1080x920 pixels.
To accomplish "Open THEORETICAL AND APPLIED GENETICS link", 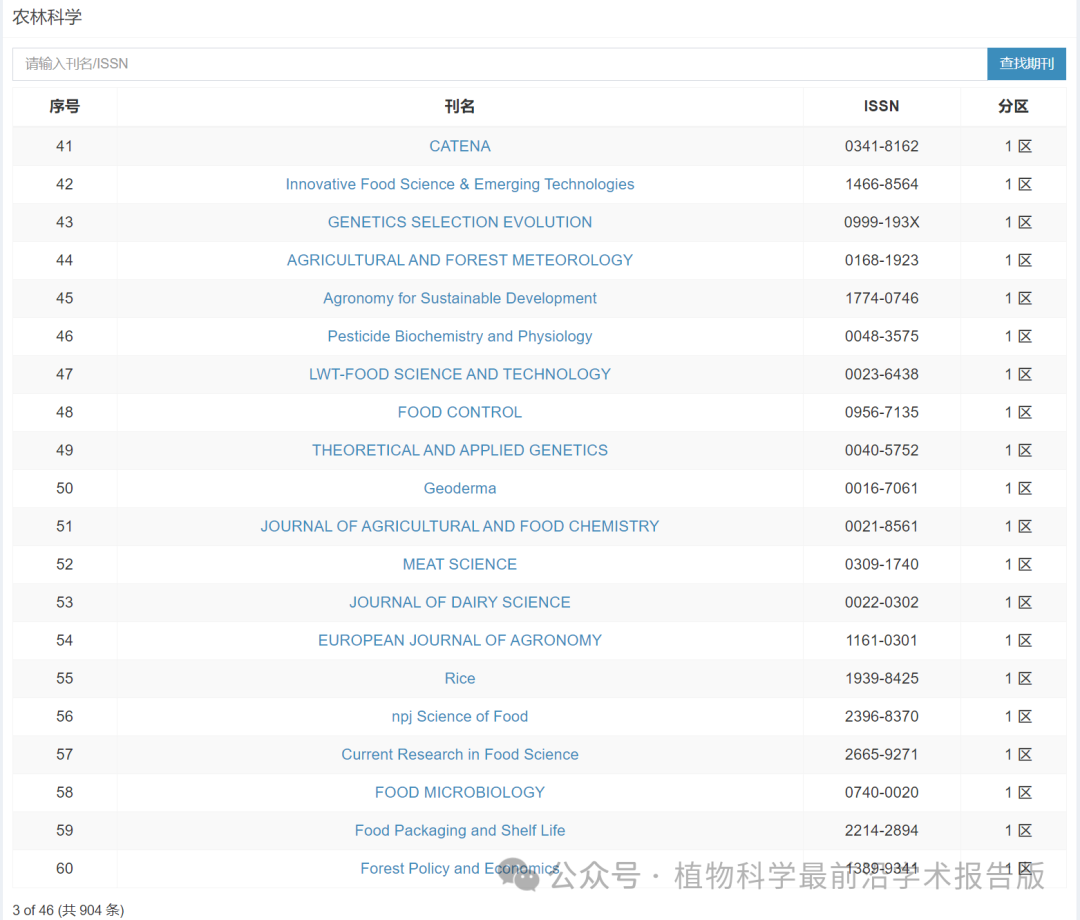I will (460, 450).
